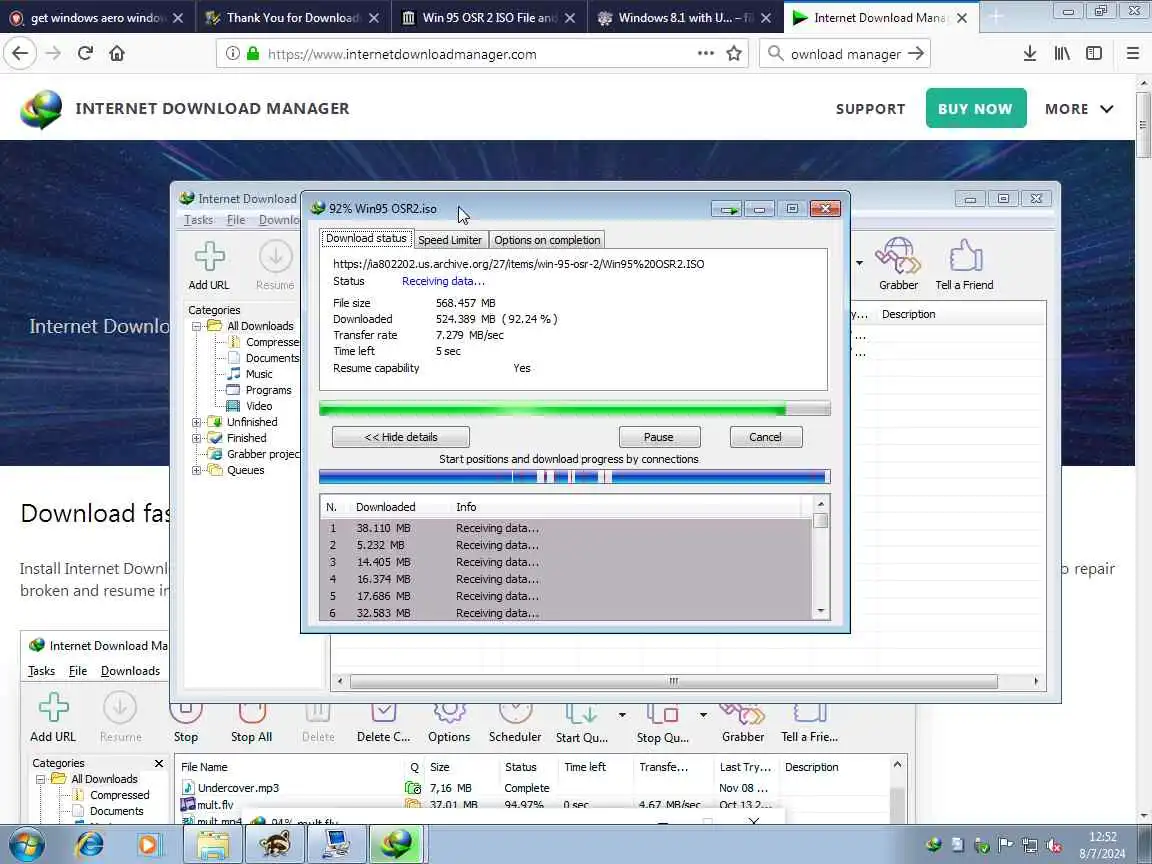1152x864 pixels.
Task: Switch to Win 95 OSR 2 ISO browser tab
Action: click(489, 18)
